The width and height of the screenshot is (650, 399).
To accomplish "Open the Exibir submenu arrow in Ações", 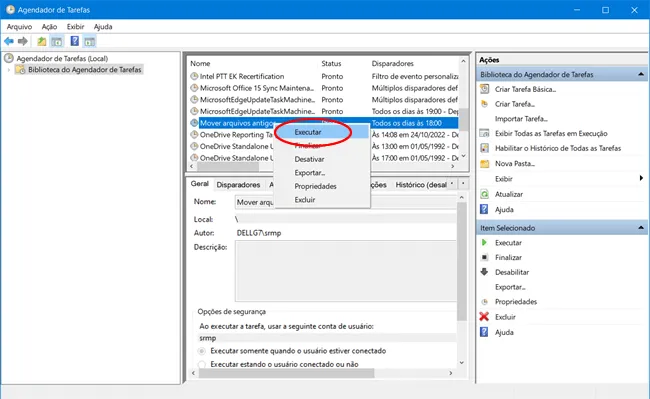I will click(641, 178).
